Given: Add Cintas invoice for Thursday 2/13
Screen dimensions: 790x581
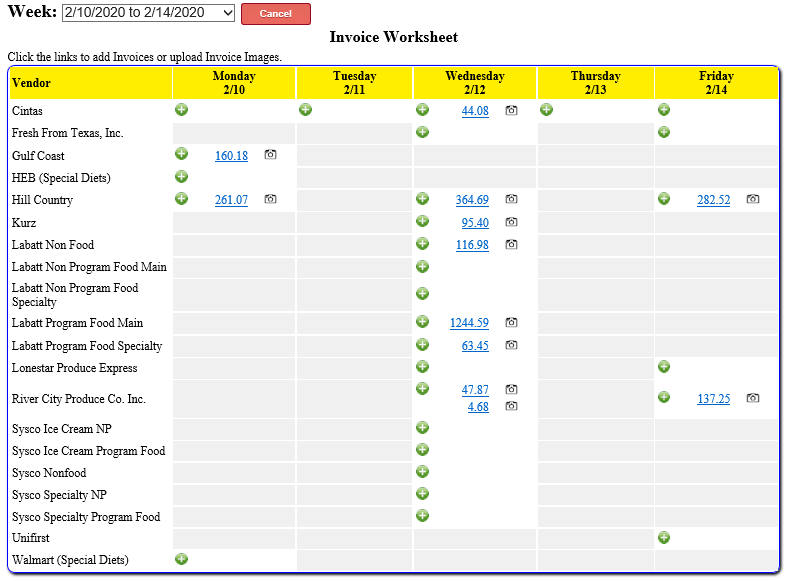Looking at the screenshot, I should tap(546, 109).
